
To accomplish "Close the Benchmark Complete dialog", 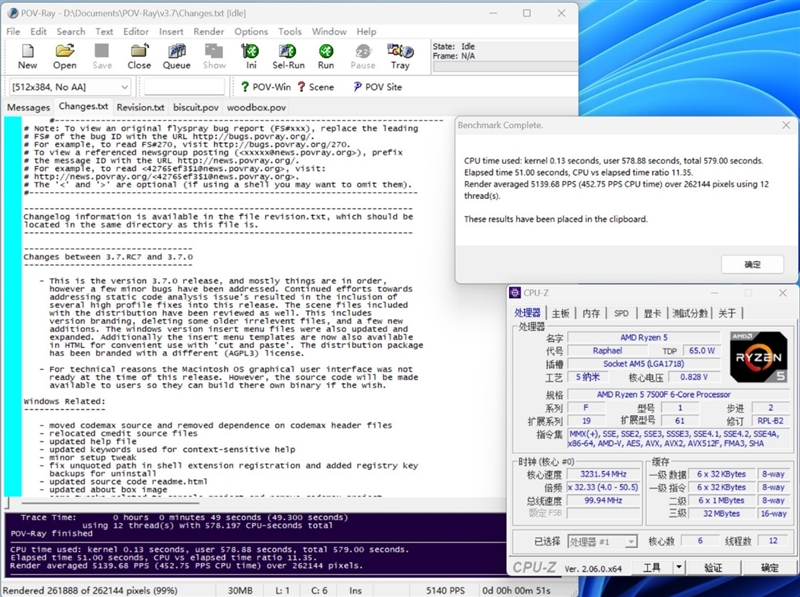I will tap(786, 125).
